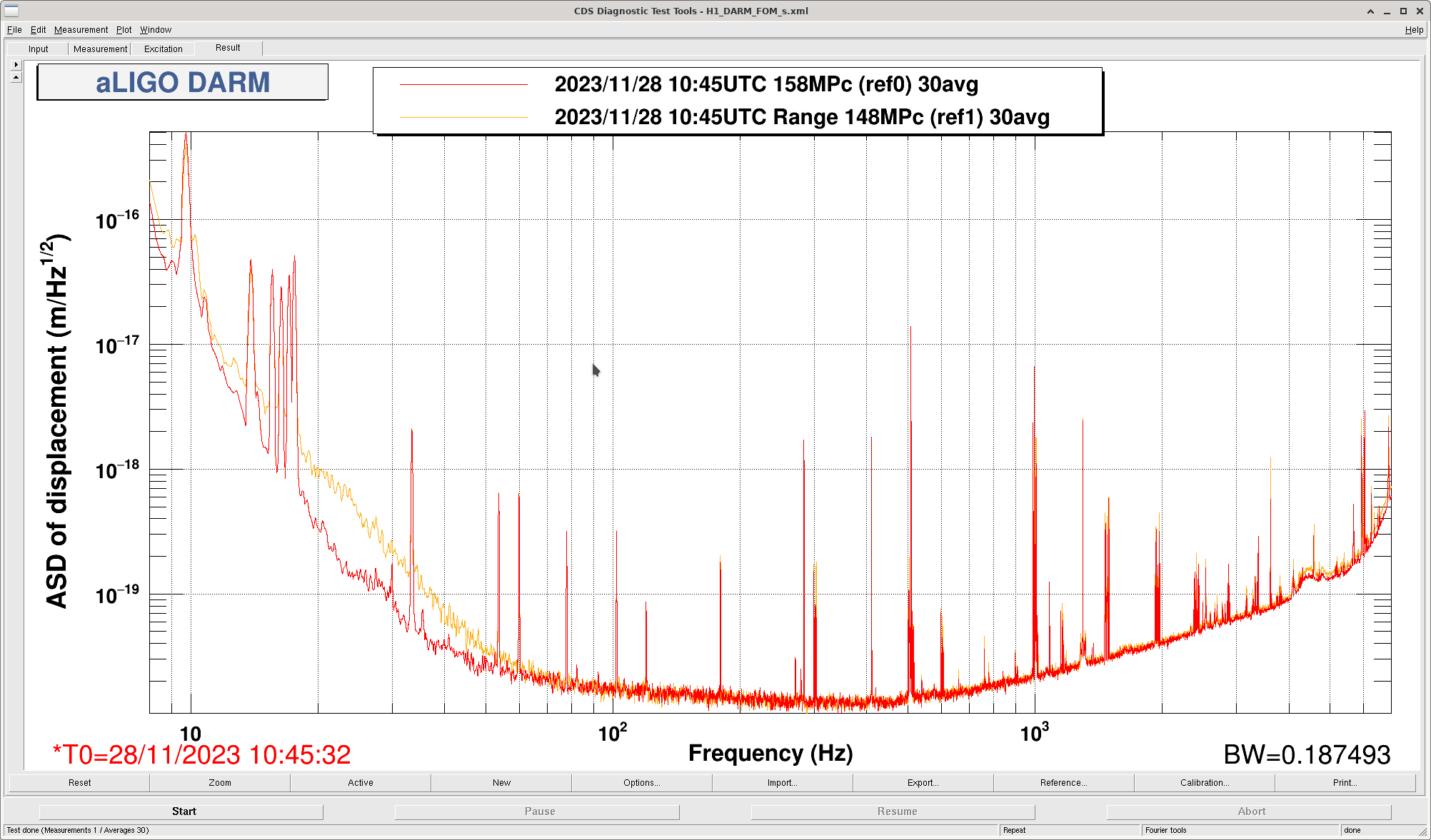Click the Calibration... button
Screen dimensions: 1431x840
tap(1204, 783)
